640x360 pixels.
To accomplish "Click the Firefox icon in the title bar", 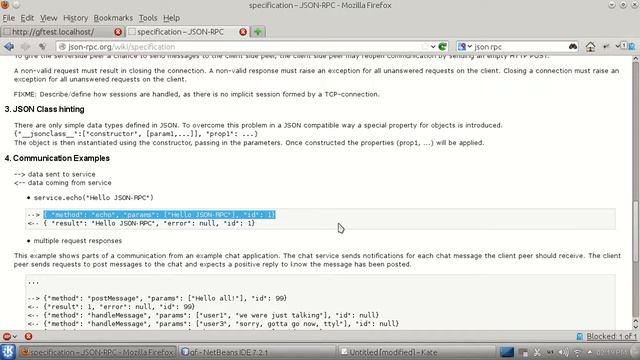I will tap(5, 5).
